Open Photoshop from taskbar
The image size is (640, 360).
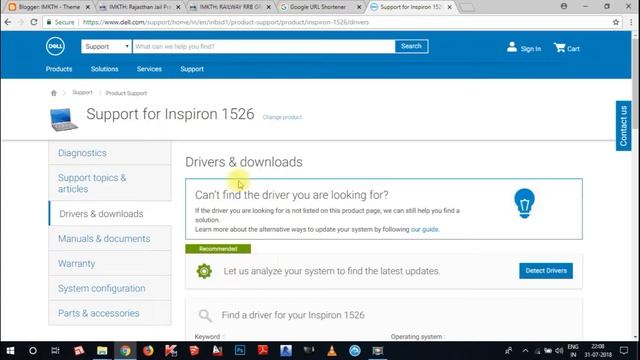coord(240,351)
